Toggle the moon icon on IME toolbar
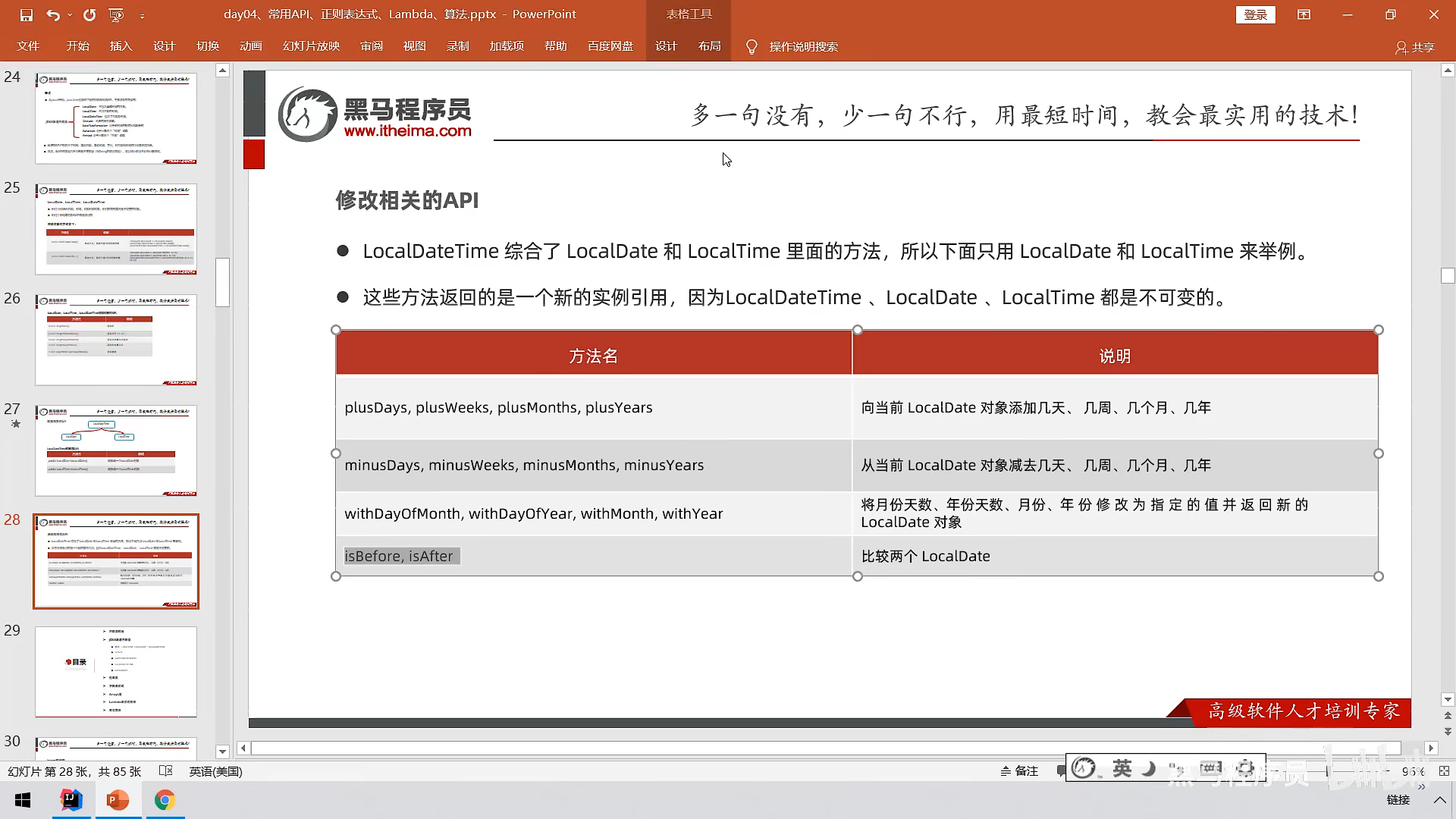1456x819 pixels. 1150,768
